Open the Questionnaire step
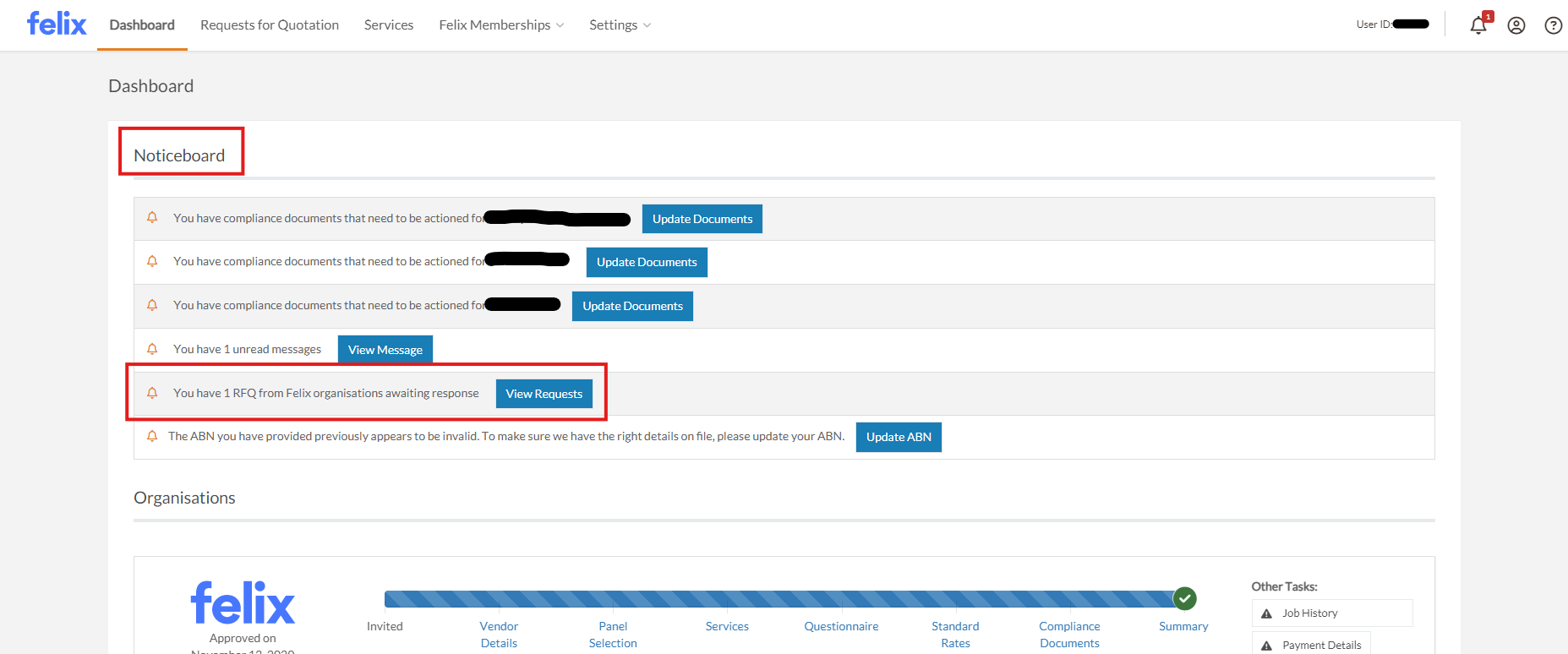 click(x=841, y=626)
